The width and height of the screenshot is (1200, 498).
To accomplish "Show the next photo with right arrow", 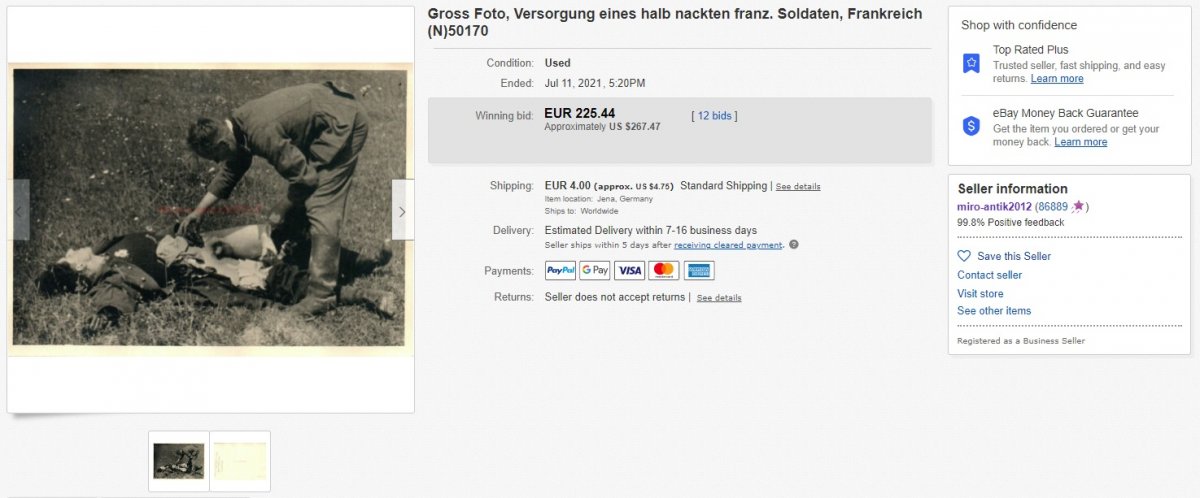I will [x=402, y=211].
